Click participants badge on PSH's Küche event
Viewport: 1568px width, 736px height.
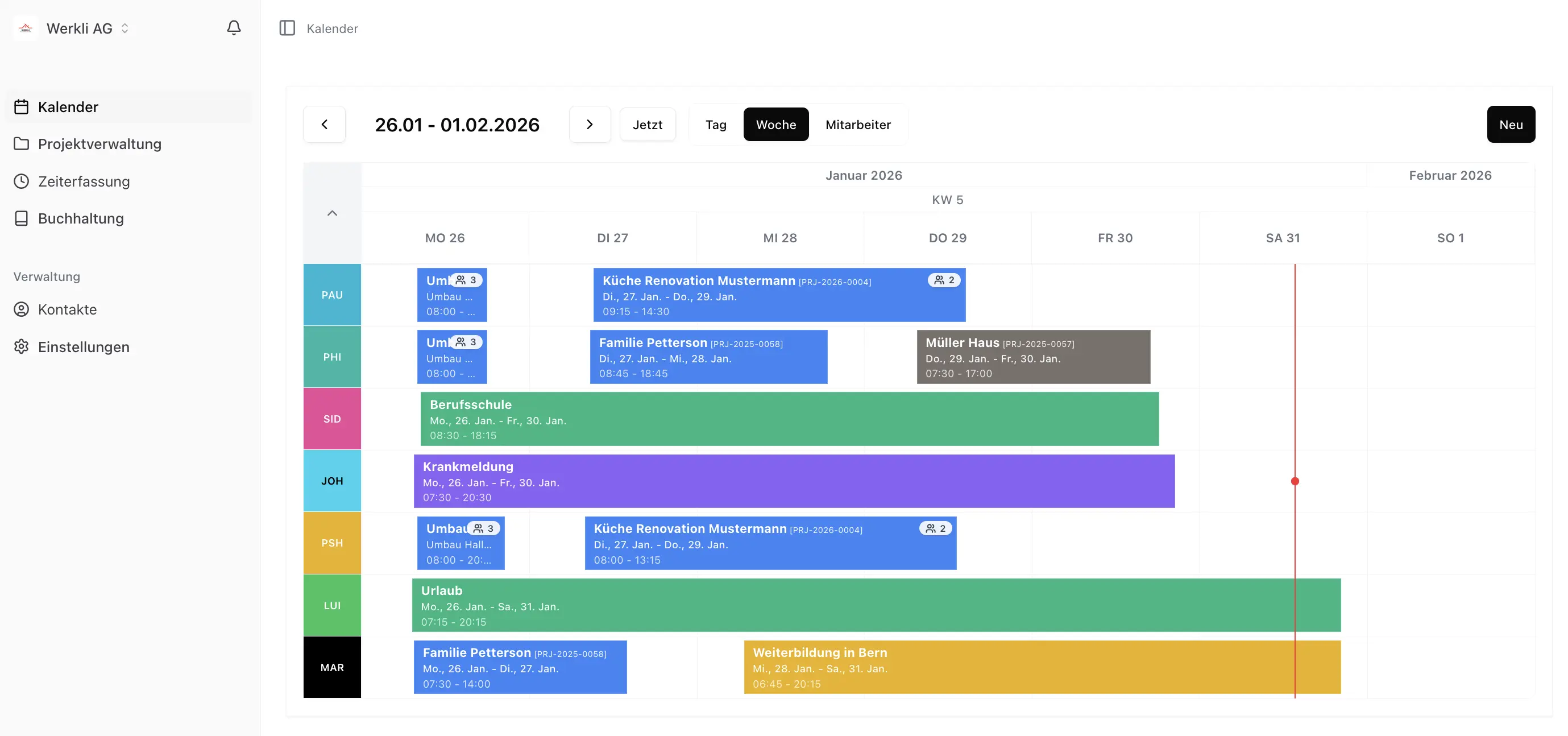pos(936,529)
